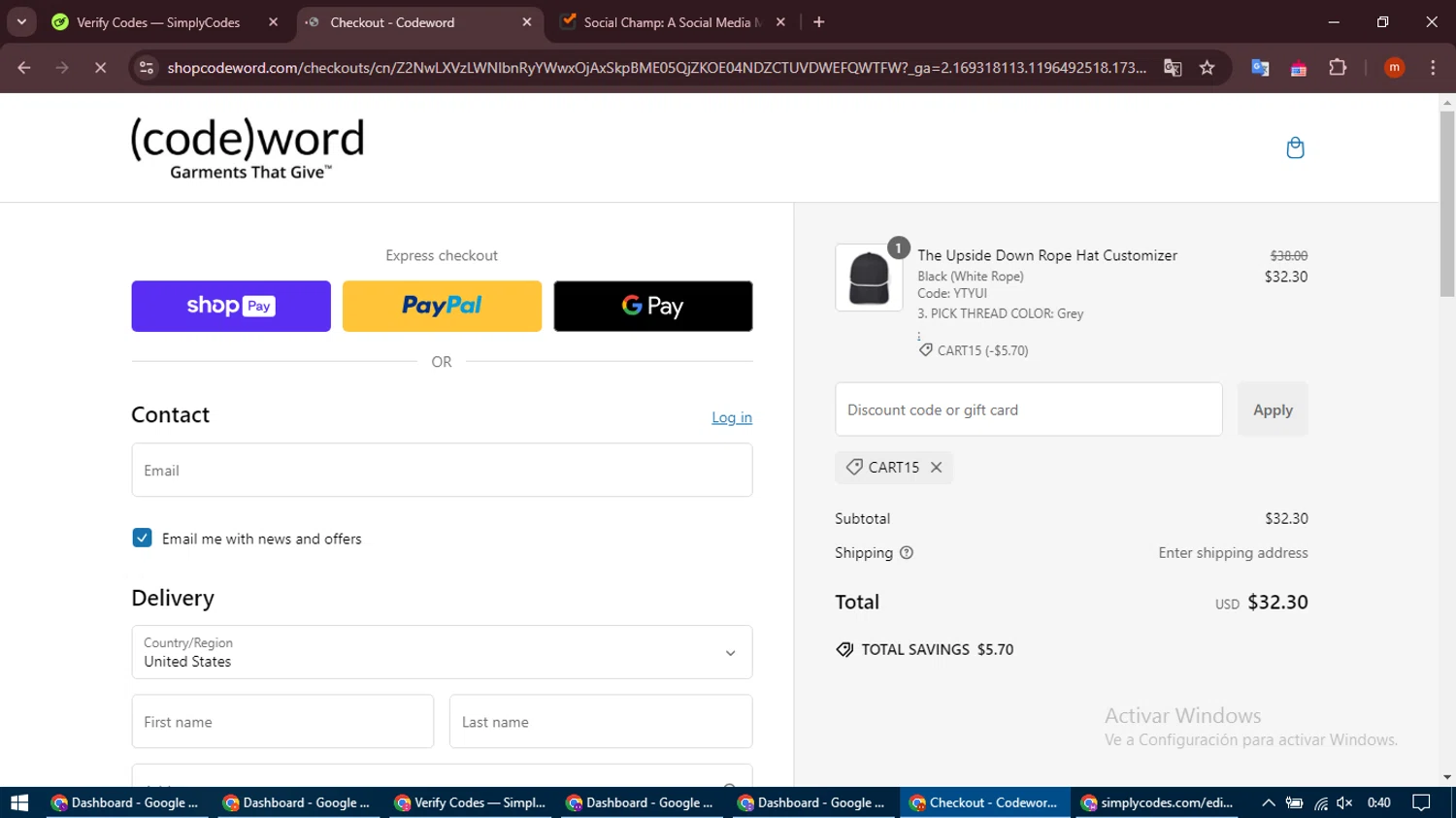Image resolution: width=1456 pixels, height=818 pixels.
Task: Open the translate page icon in address bar
Action: click(1173, 68)
